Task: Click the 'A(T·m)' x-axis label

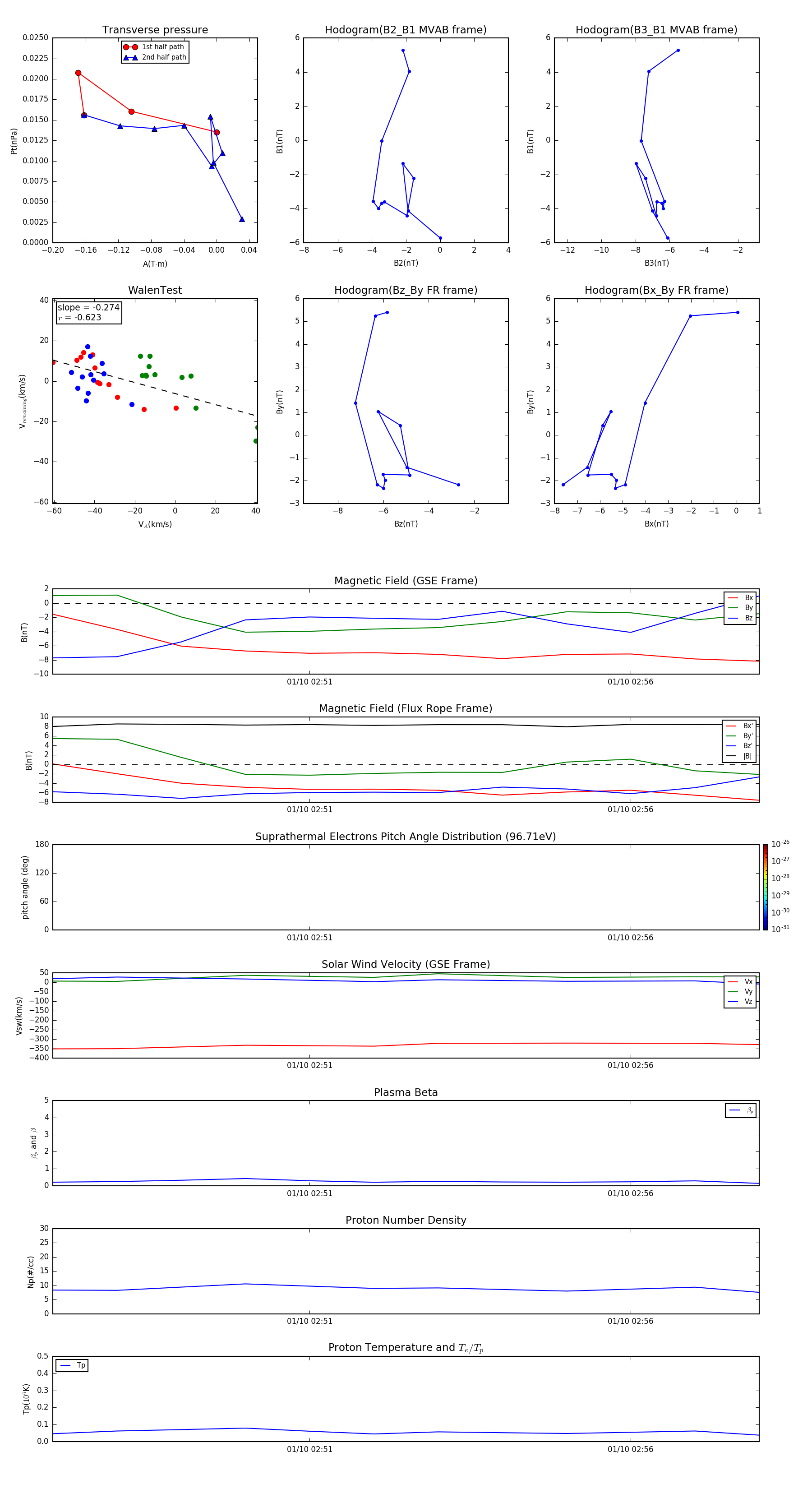Action: (x=155, y=264)
